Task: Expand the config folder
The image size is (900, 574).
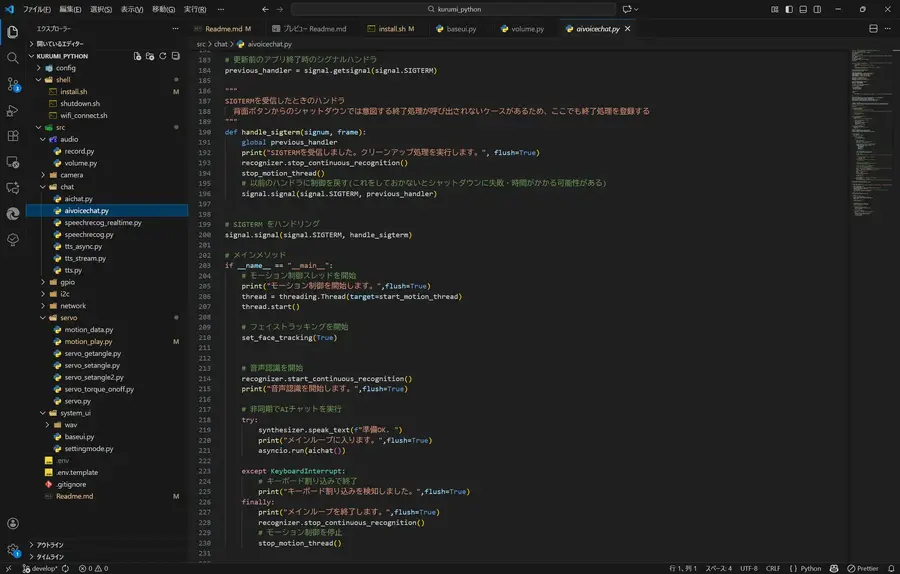Action: coord(65,68)
